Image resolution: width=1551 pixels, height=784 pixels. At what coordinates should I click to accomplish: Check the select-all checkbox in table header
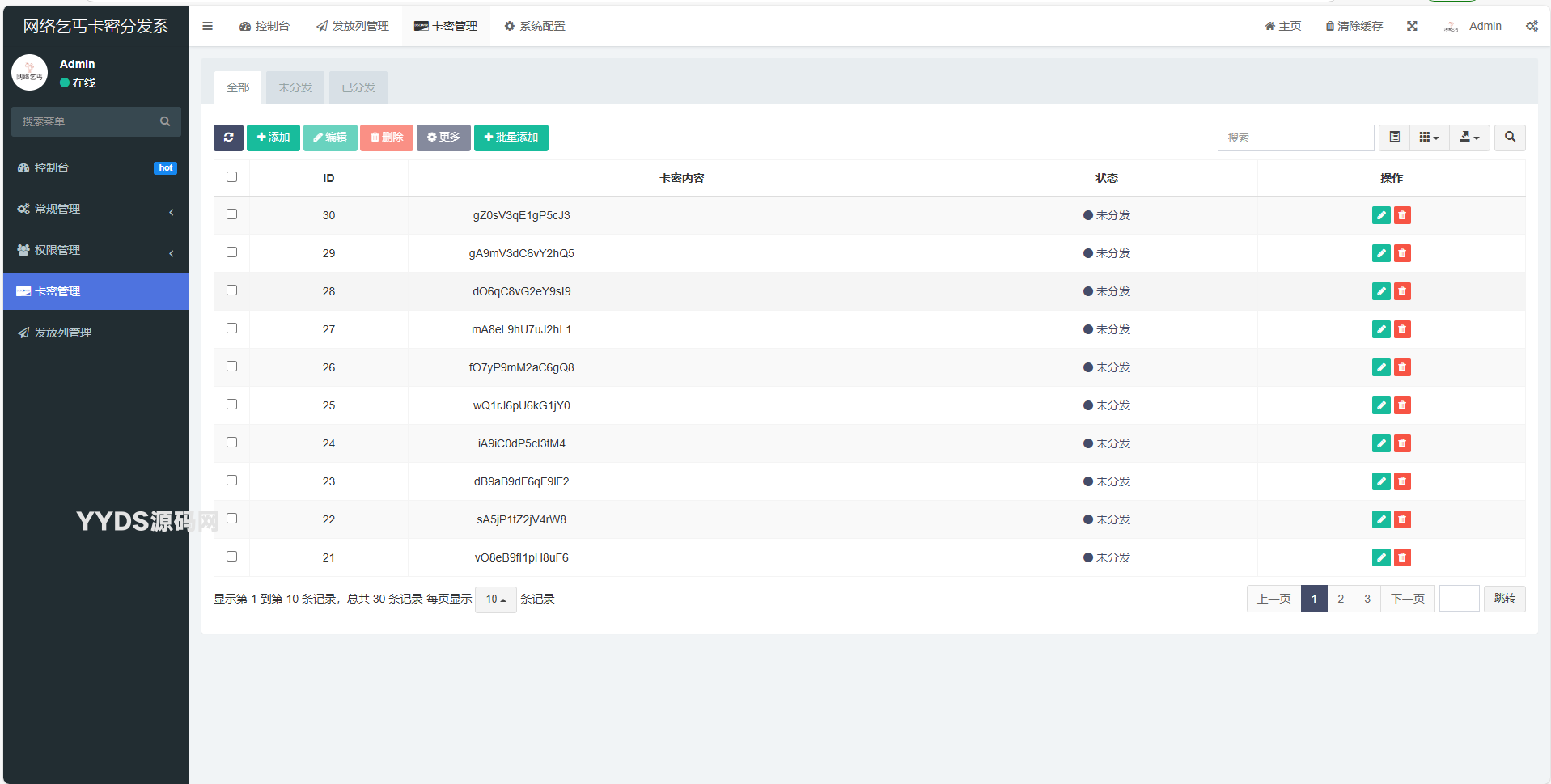(x=232, y=177)
